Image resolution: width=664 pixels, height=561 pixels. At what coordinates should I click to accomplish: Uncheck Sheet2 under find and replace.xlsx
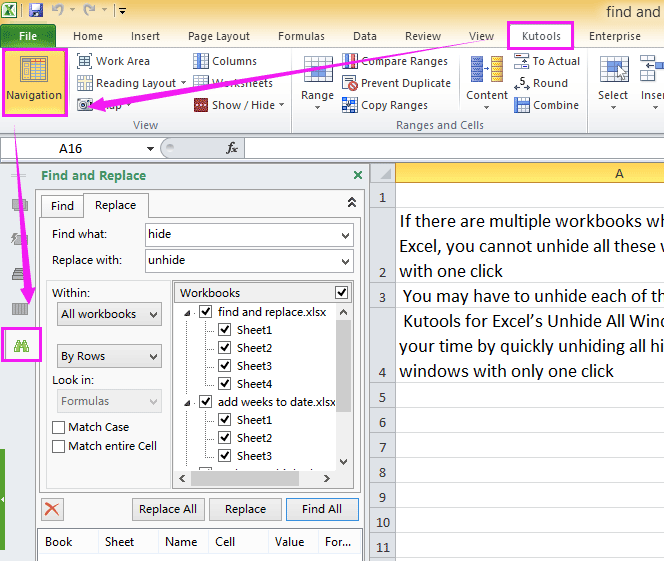(224, 348)
